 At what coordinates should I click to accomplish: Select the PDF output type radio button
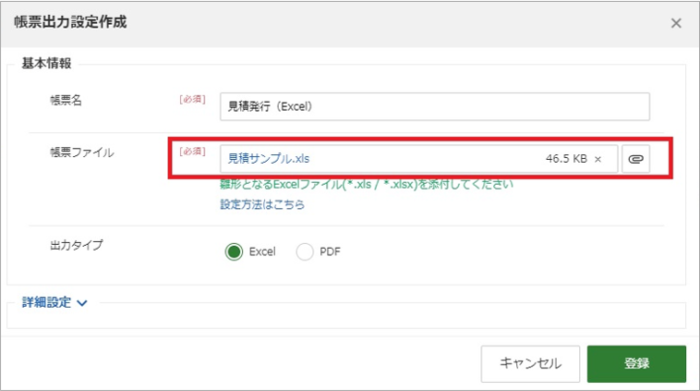(304, 252)
